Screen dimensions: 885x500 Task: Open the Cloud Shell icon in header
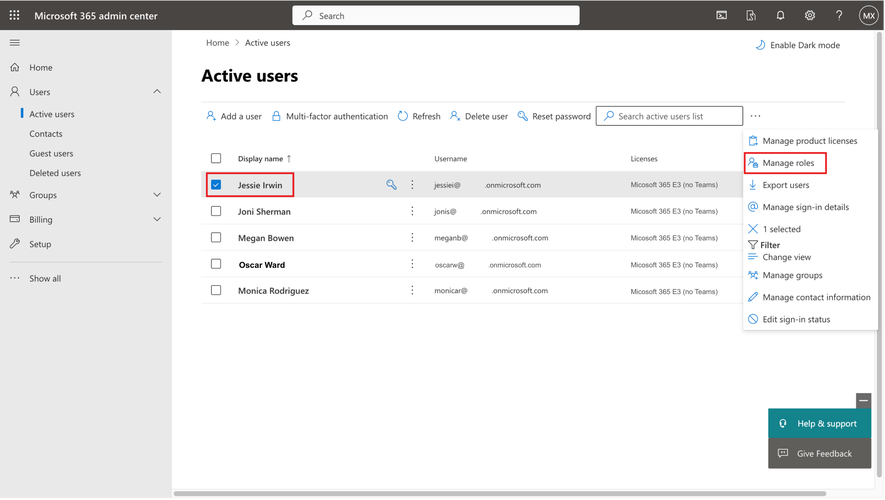[721, 15]
